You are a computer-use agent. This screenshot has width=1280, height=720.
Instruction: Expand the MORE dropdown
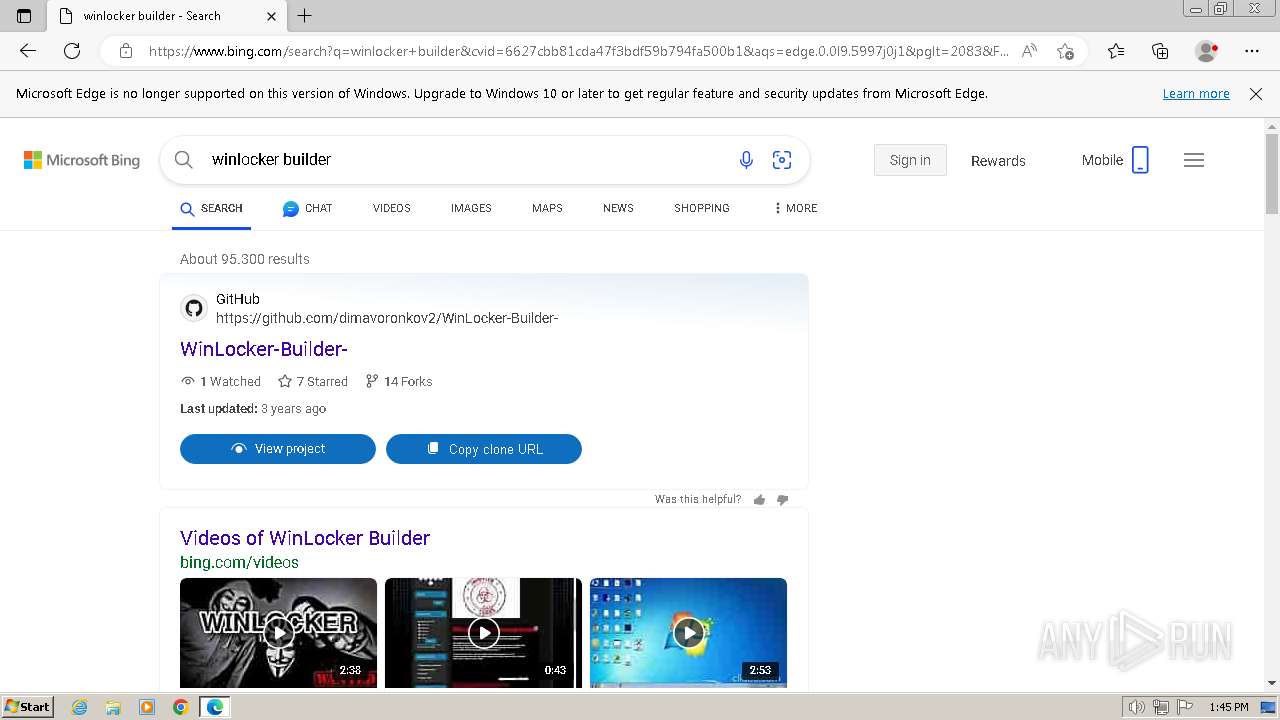[x=795, y=208]
